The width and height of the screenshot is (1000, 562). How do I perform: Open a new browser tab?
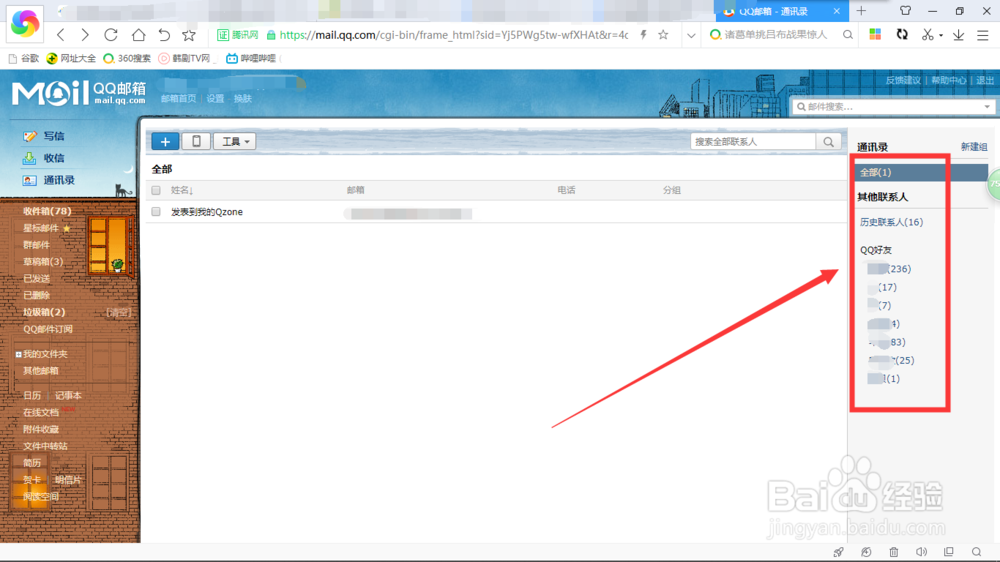tap(861, 11)
